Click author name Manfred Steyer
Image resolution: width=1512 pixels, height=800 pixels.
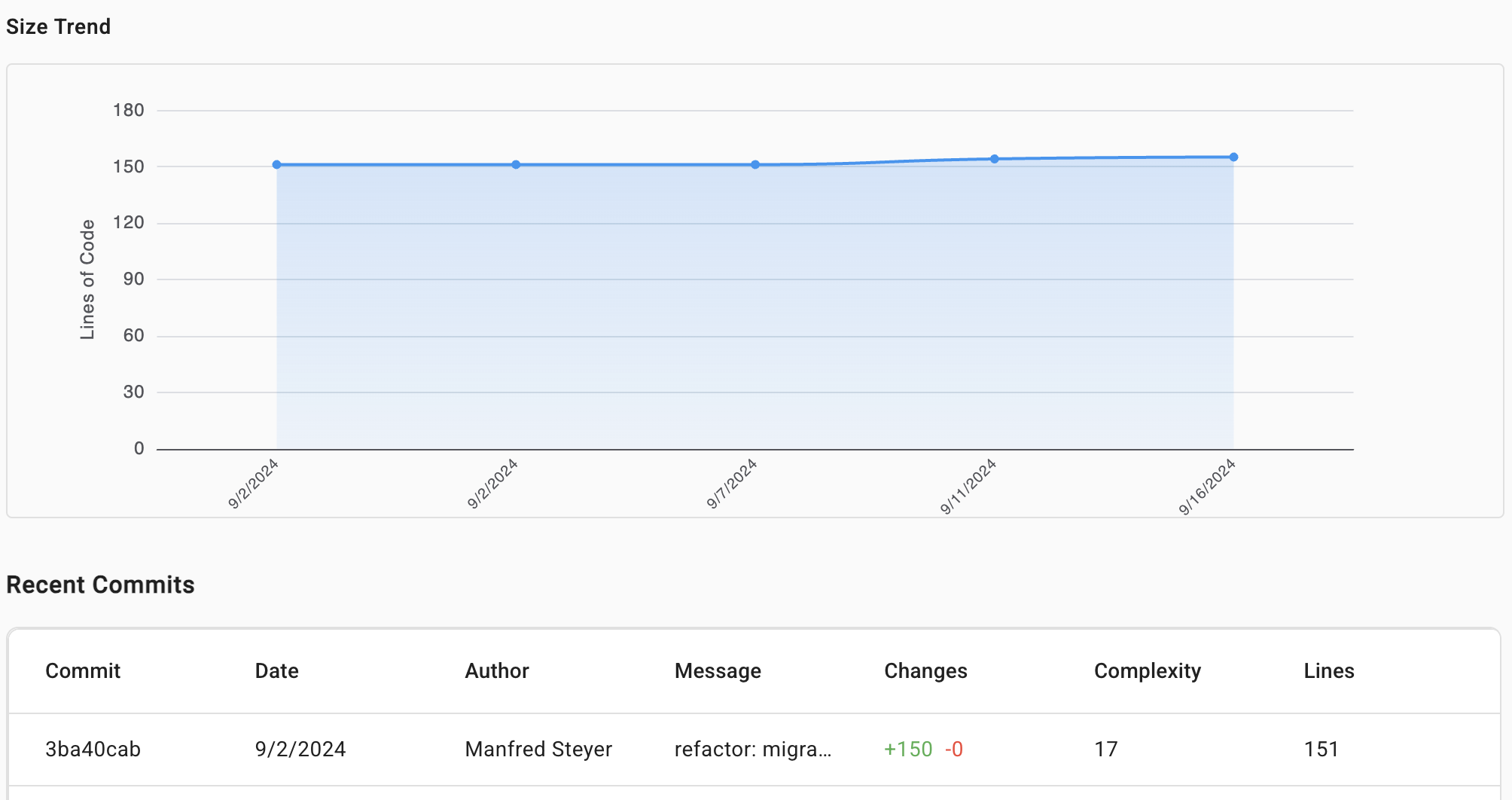tap(538, 749)
